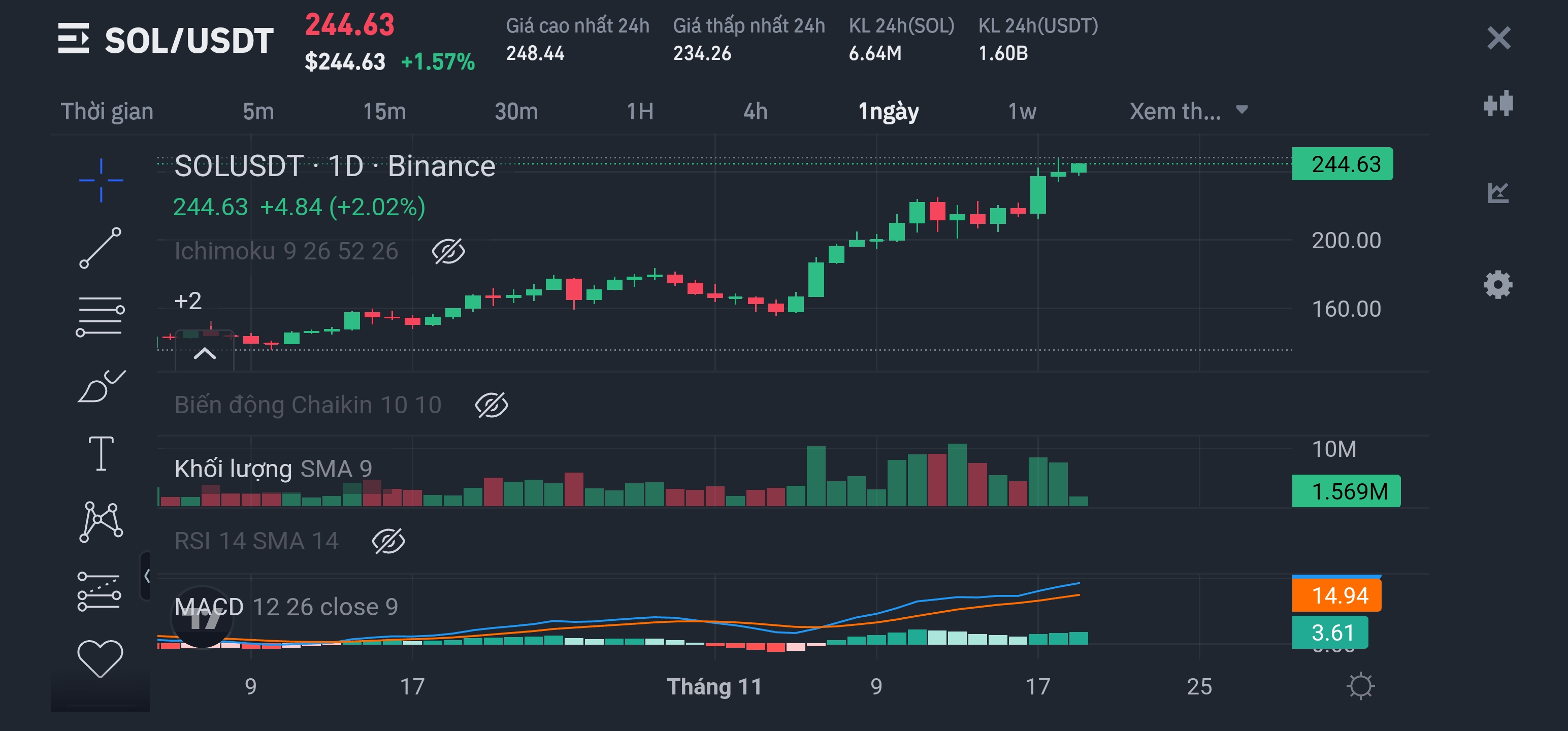Open the chart settings gear
Image resolution: width=1568 pixels, height=731 pixels.
pyautogui.click(x=1497, y=284)
